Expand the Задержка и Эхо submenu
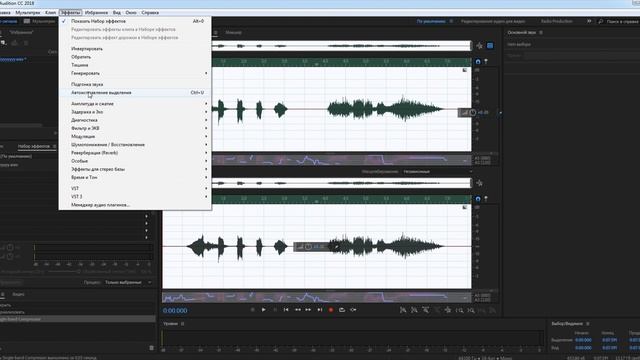 (135, 112)
